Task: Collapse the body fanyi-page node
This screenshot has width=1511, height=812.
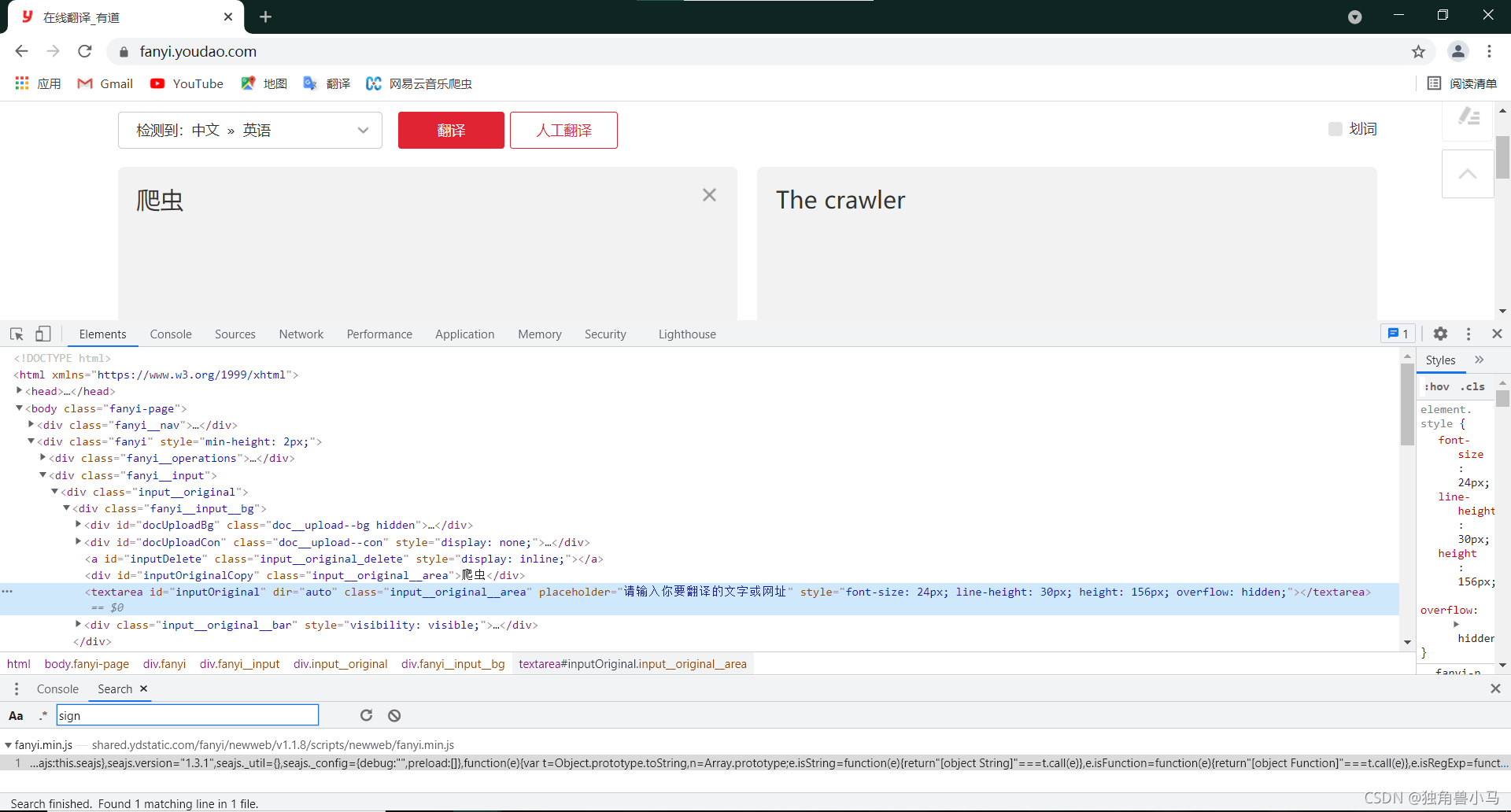Action: point(19,408)
